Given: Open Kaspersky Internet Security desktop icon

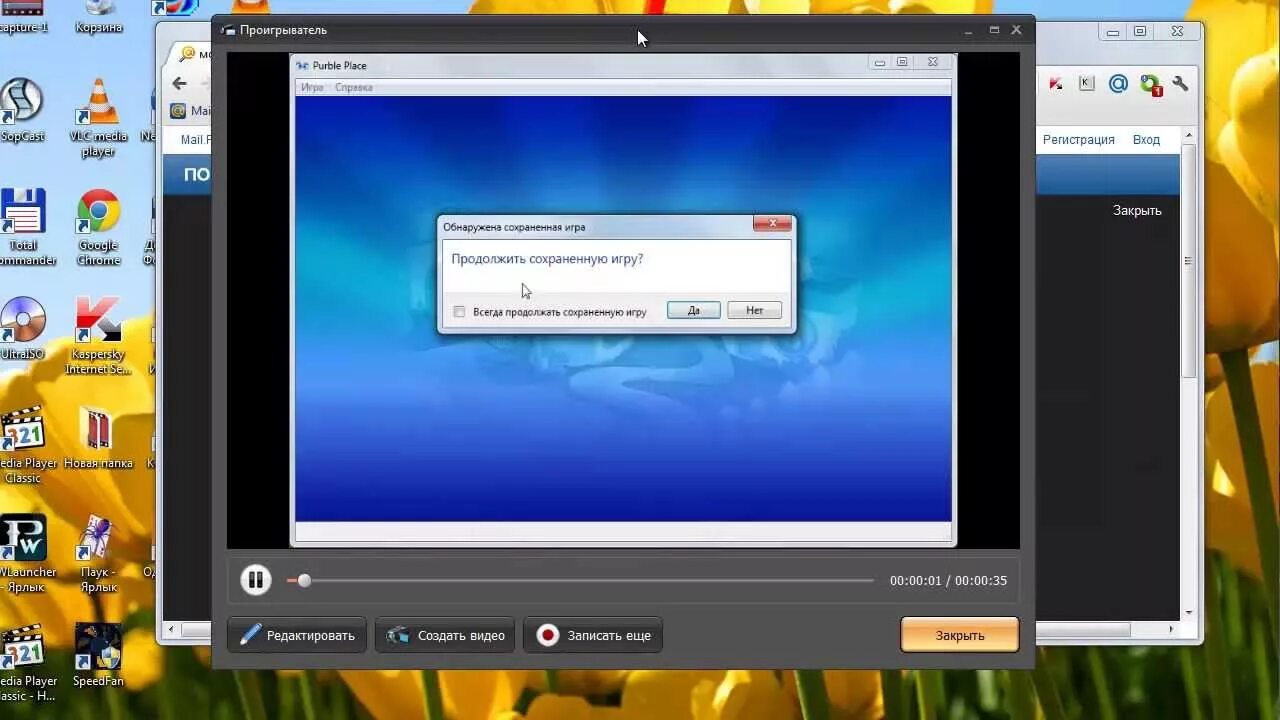Looking at the screenshot, I should click(x=98, y=336).
